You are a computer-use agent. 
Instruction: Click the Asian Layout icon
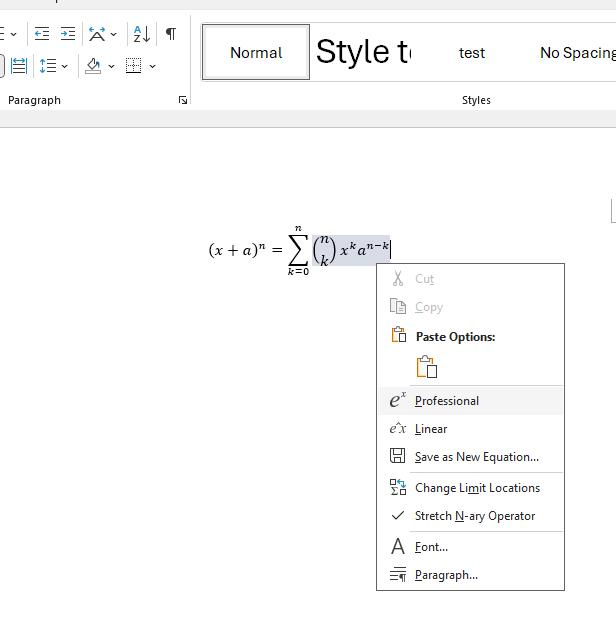tap(97, 34)
